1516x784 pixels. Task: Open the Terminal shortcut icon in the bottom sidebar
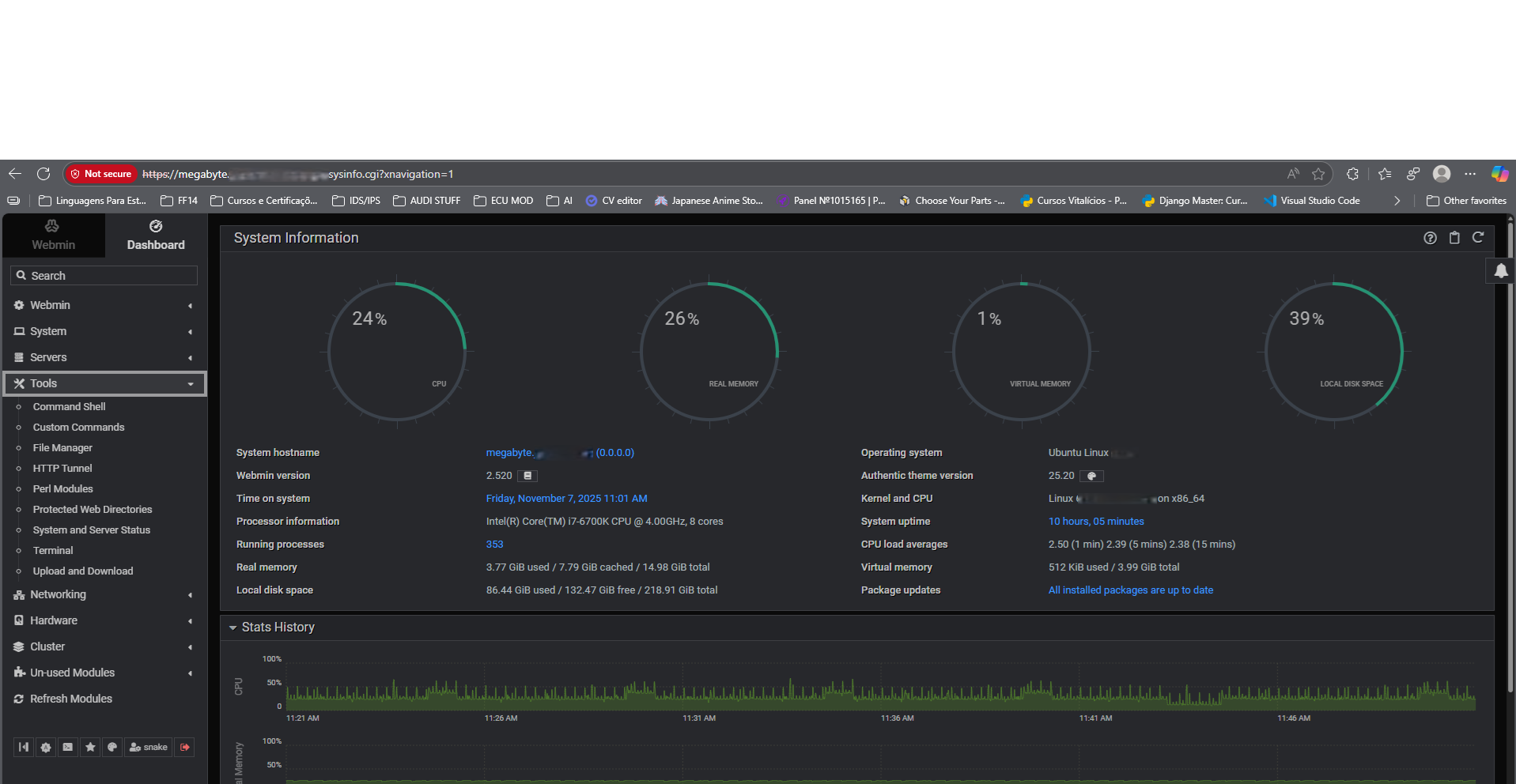coord(67,747)
